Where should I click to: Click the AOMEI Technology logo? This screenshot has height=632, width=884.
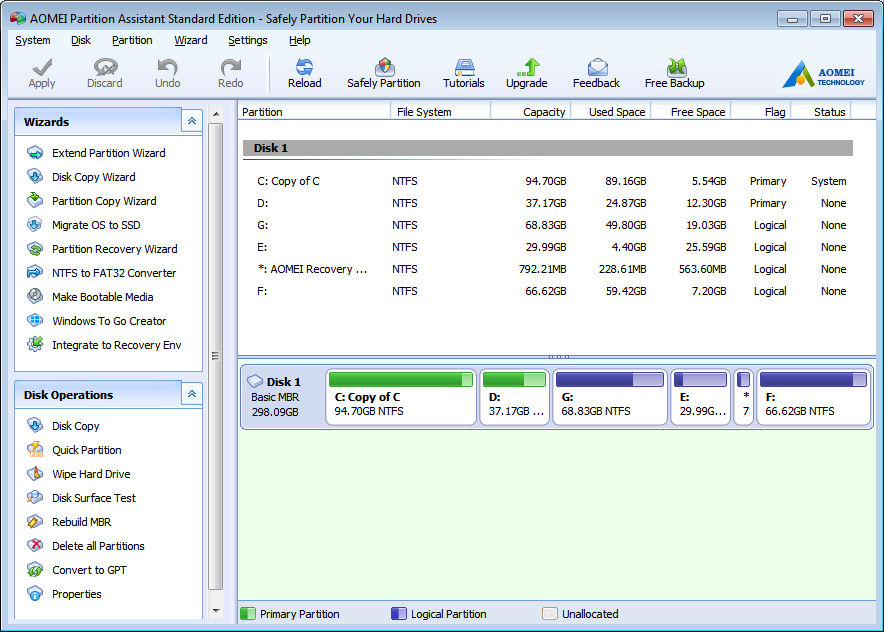[x=823, y=74]
